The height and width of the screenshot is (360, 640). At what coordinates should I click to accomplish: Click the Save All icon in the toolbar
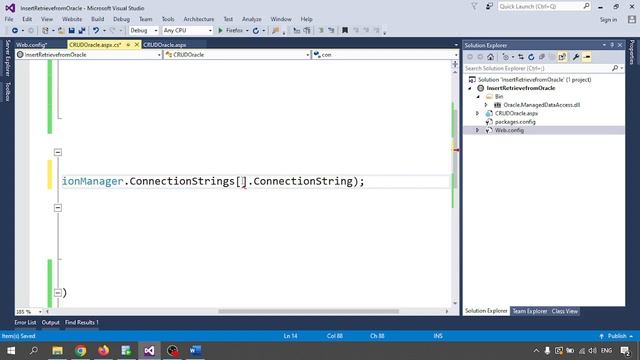point(82,31)
